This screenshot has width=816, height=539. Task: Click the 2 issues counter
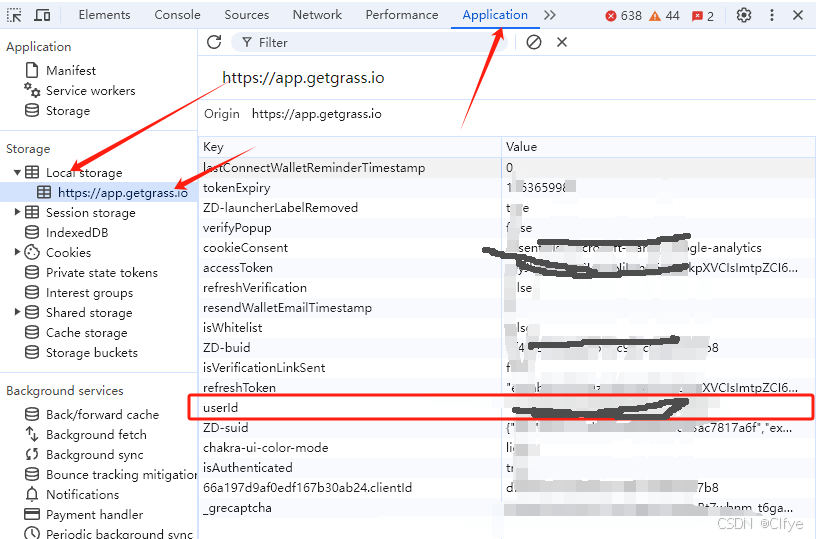pos(703,16)
